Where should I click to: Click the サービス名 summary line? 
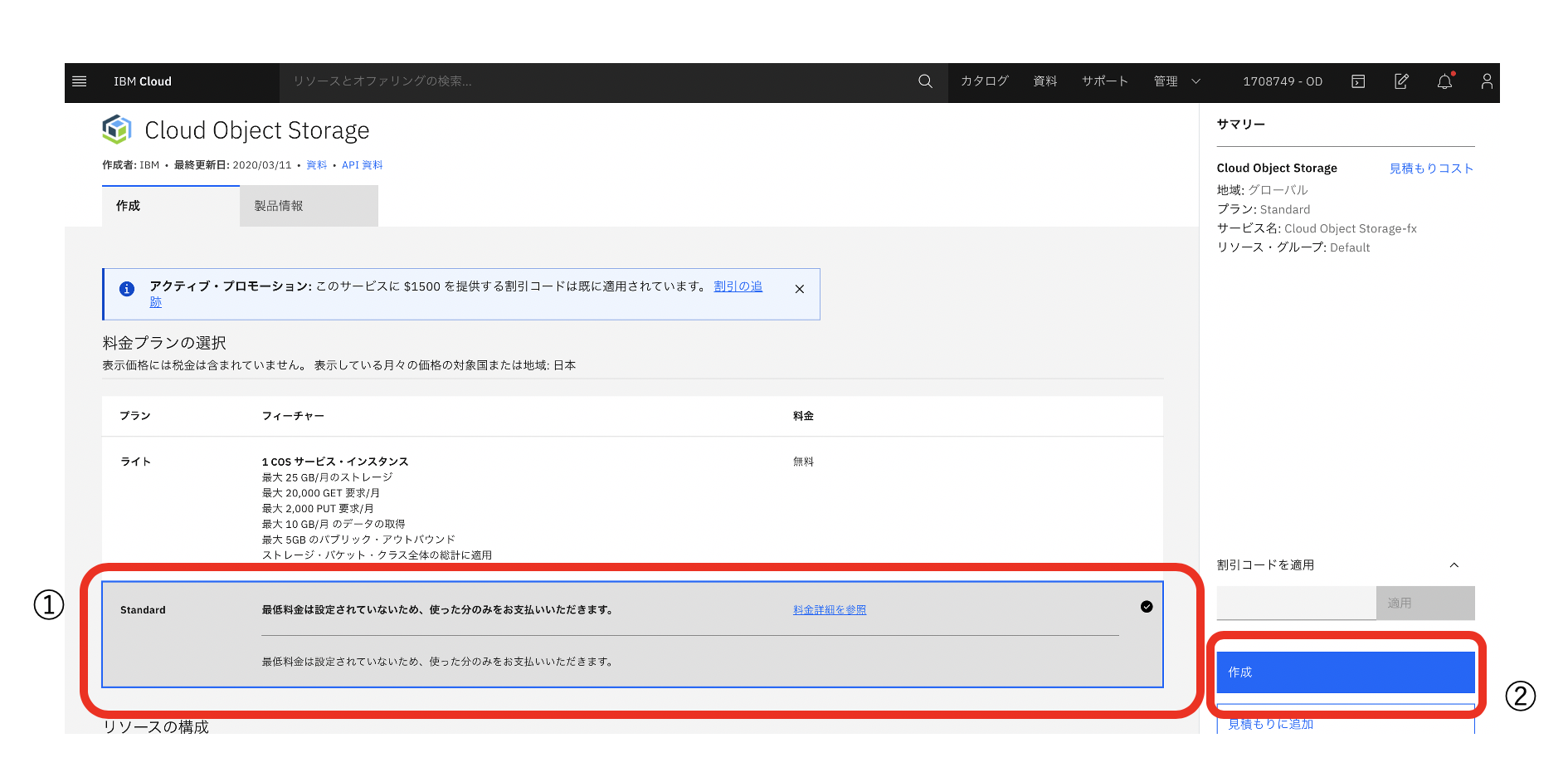click(1317, 228)
